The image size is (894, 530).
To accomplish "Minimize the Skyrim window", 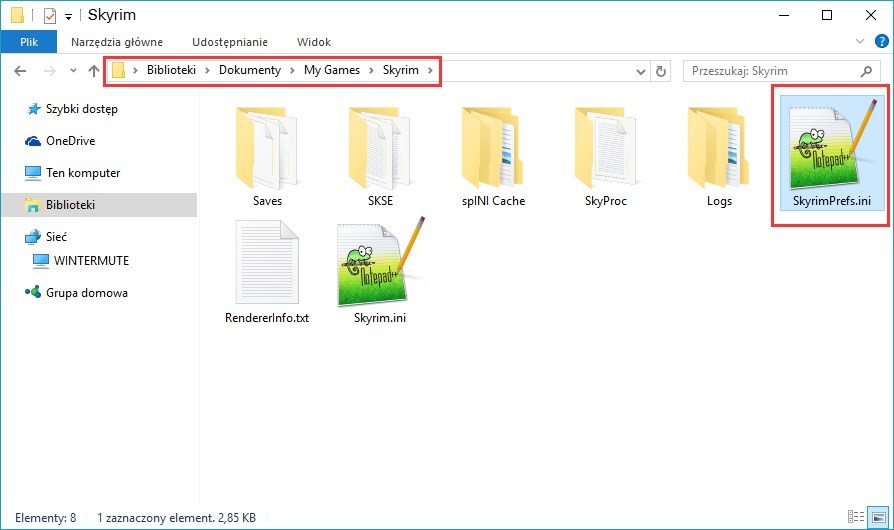I will pyautogui.click(x=784, y=15).
